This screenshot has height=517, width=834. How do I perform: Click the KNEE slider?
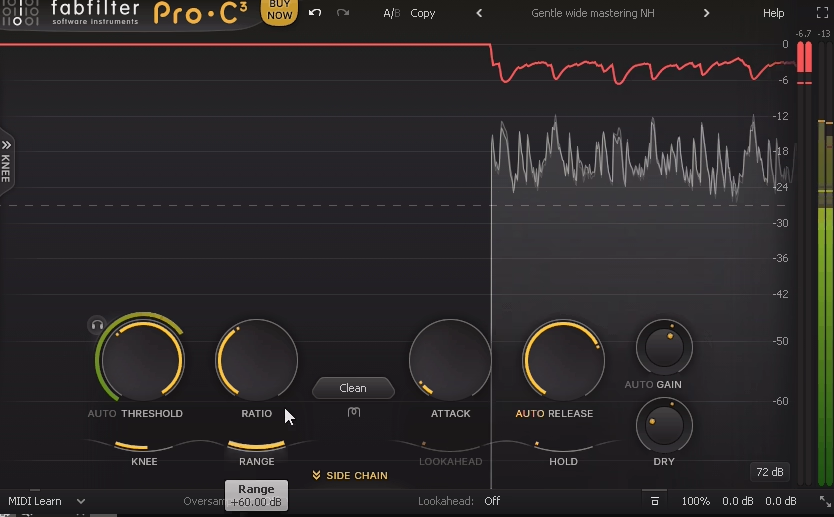tap(144, 446)
